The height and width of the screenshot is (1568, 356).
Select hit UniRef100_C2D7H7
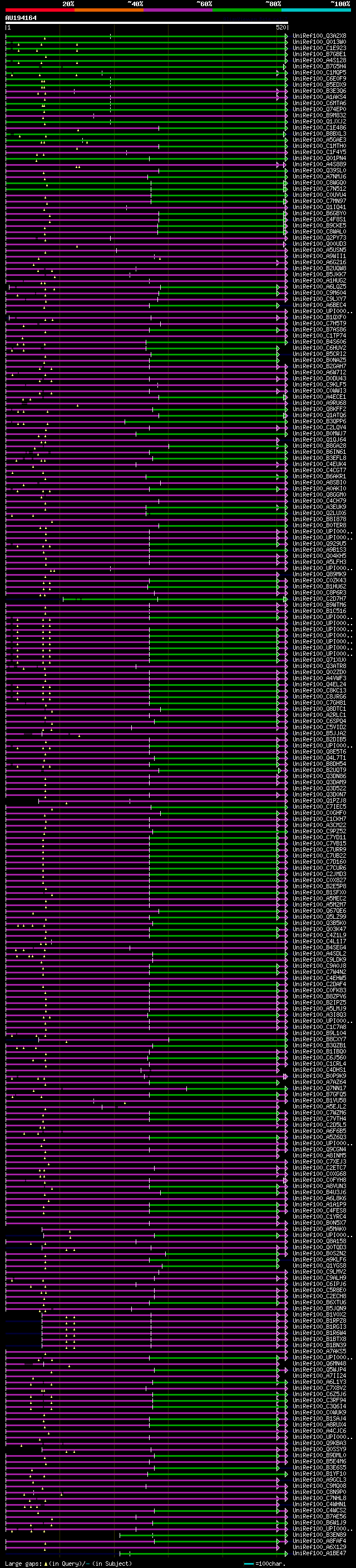pyautogui.click(x=319, y=598)
